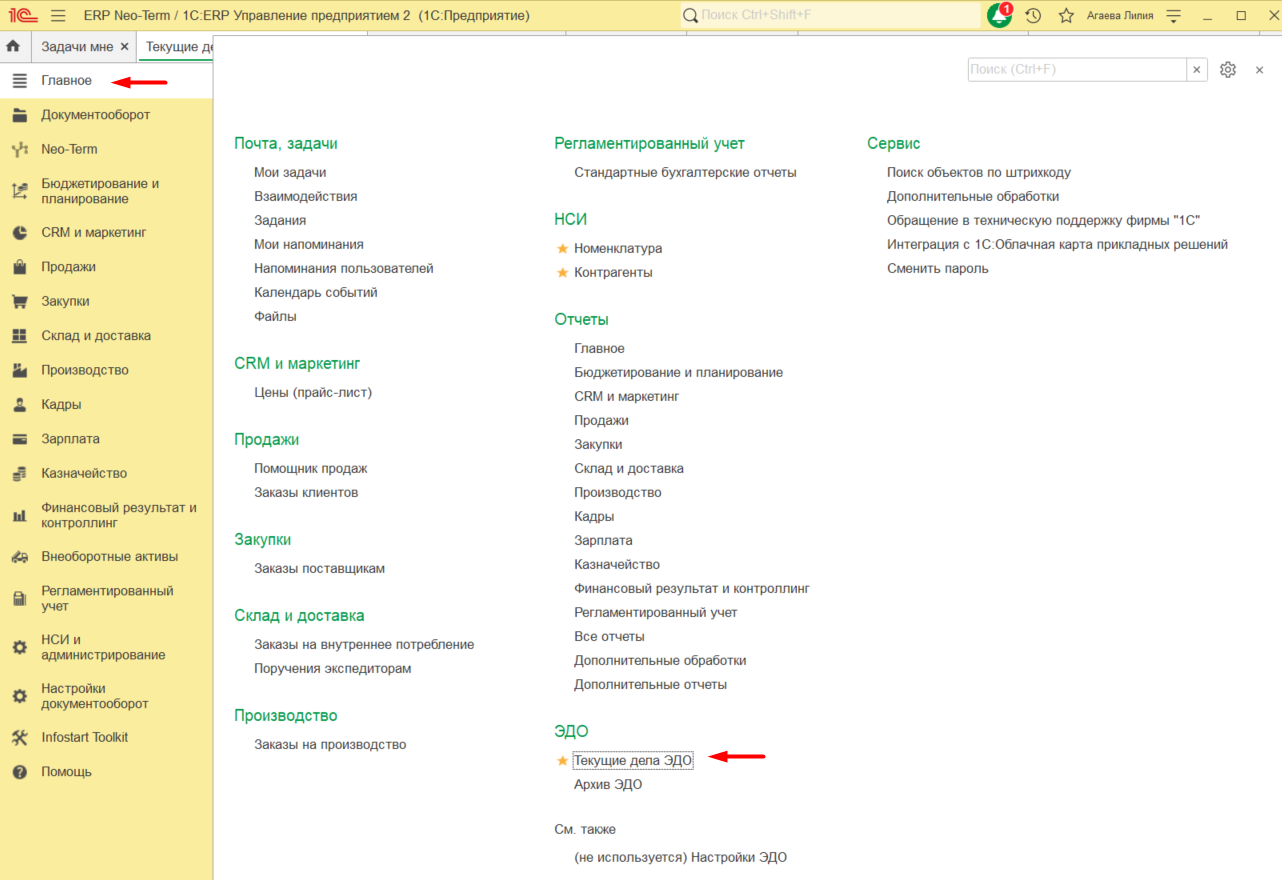Click the star next to Текущие дела ЭДО
This screenshot has height=880, width=1282.
click(x=562, y=761)
